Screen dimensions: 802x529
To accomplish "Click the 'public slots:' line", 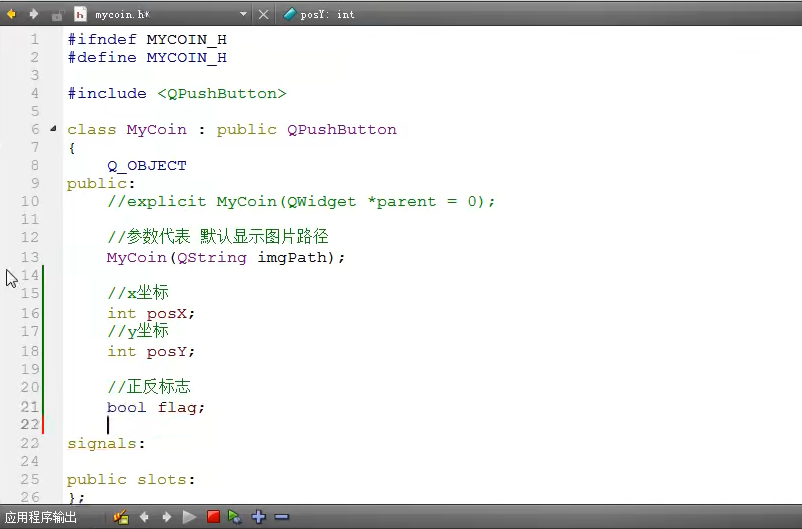I will [x=131, y=479].
